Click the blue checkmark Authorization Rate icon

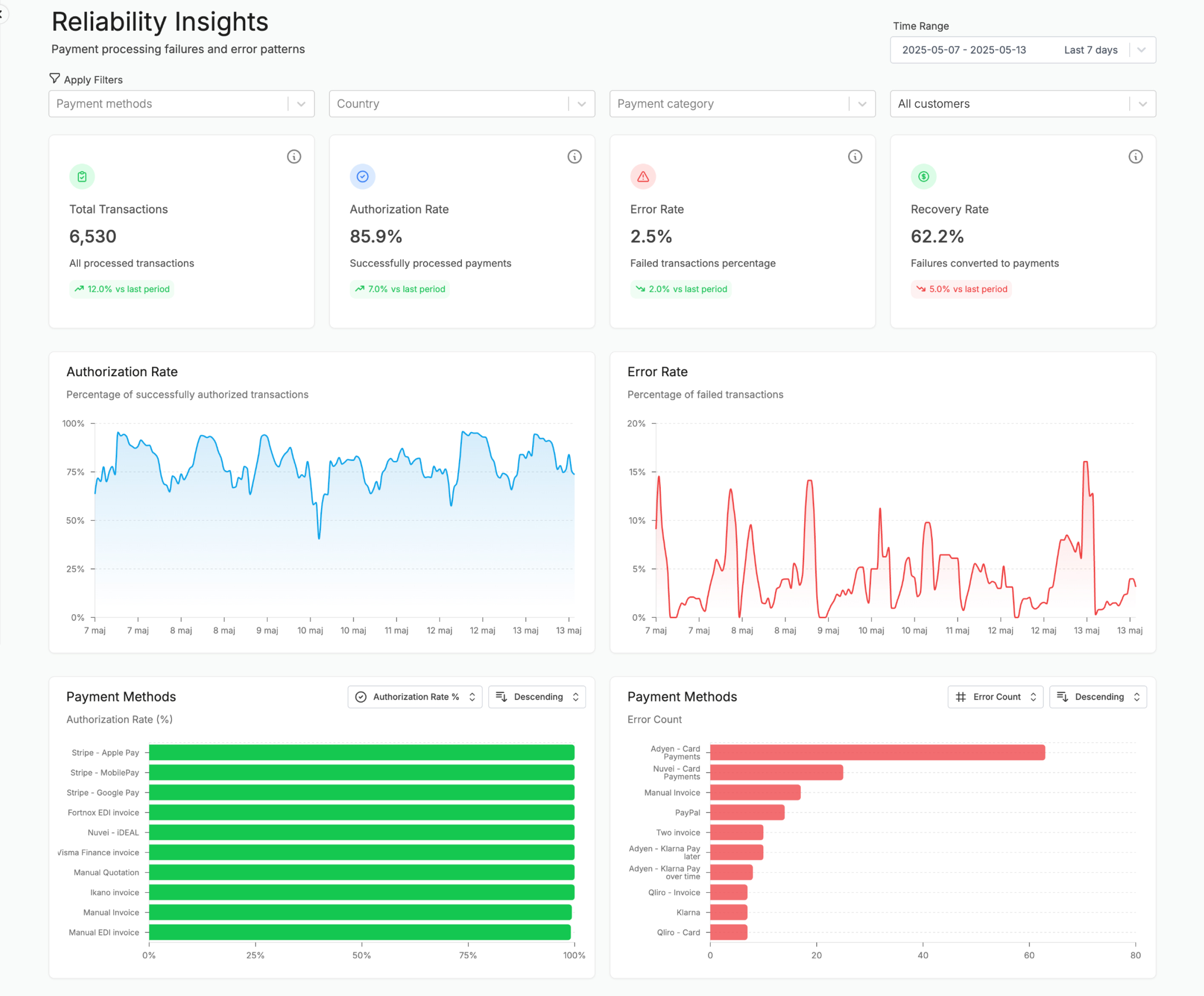[362, 177]
